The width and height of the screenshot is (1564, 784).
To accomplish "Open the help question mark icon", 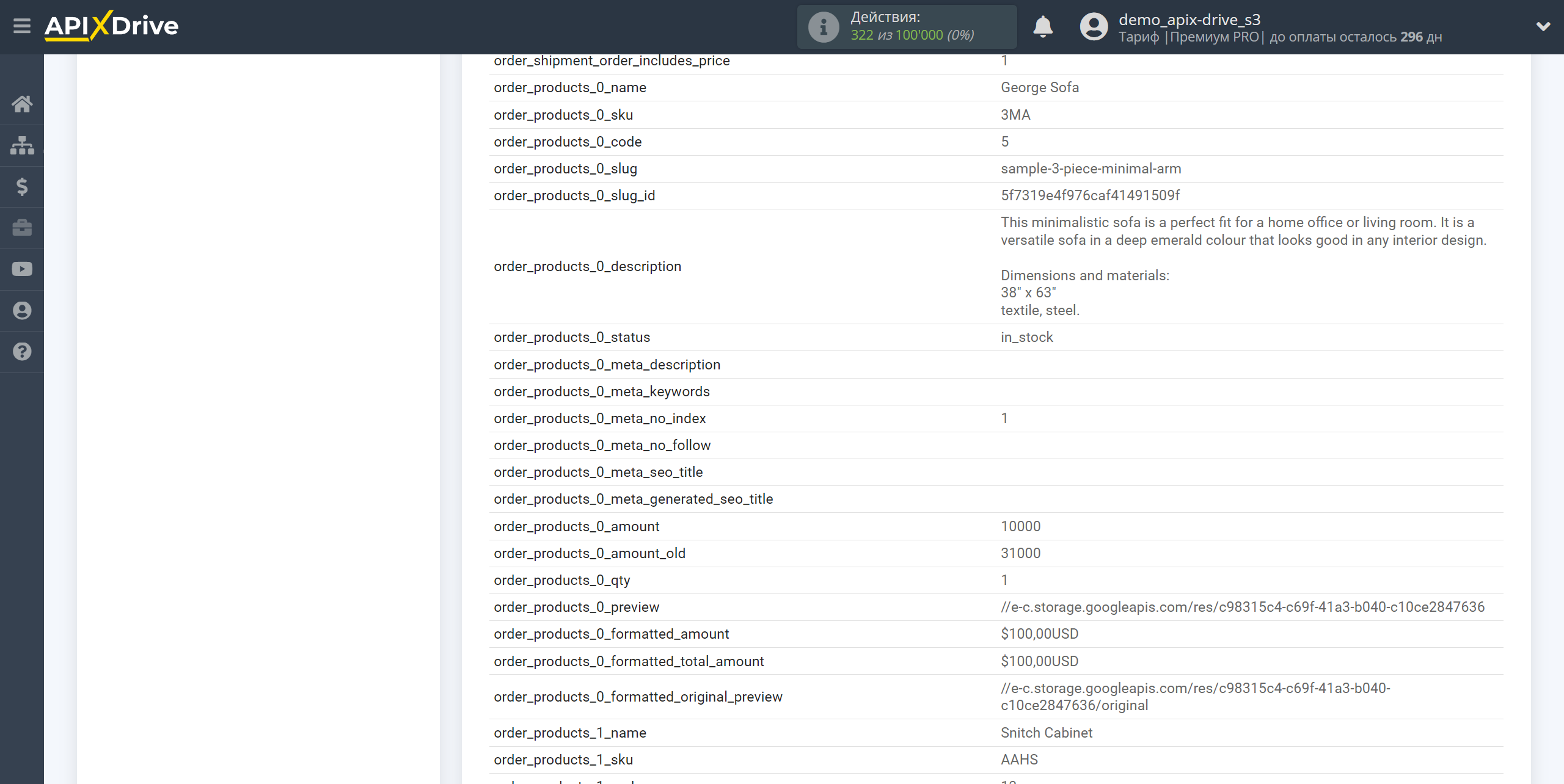I will pyautogui.click(x=22, y=352).
